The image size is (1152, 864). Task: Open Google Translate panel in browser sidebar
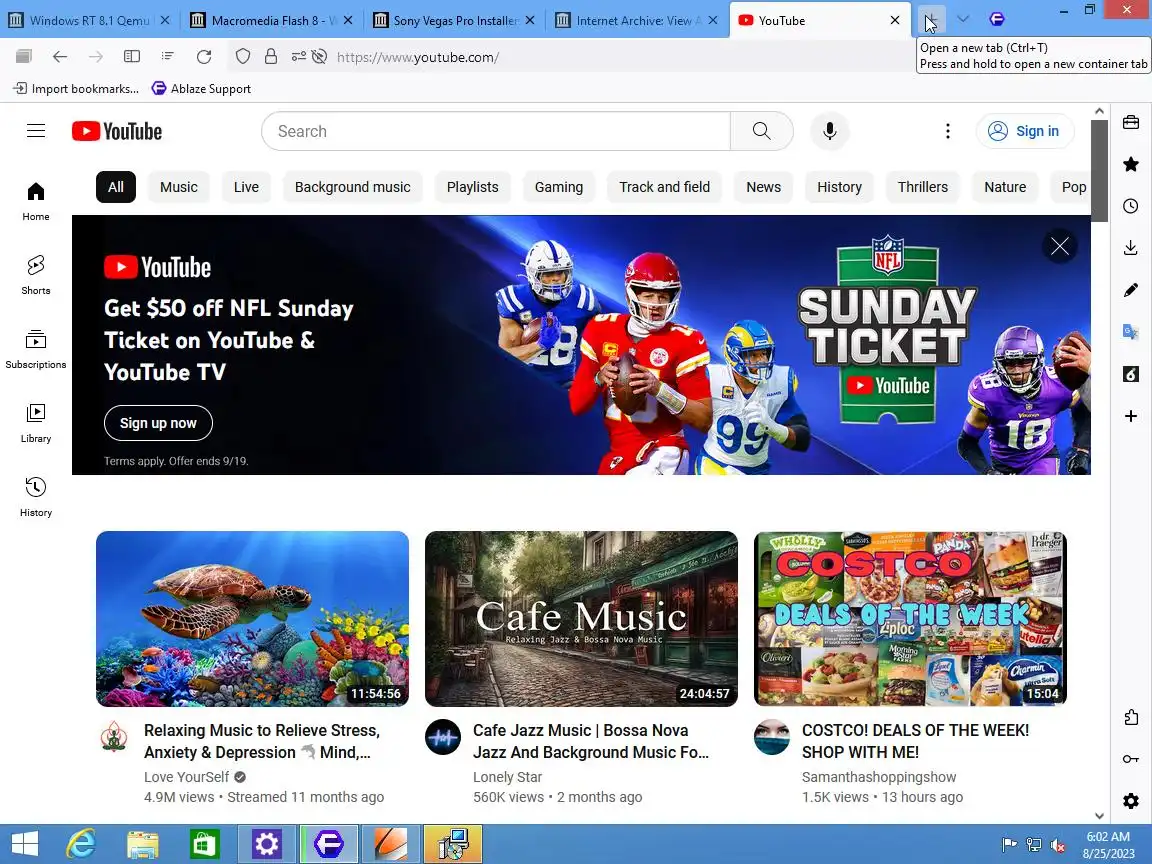pos(1131,332)
